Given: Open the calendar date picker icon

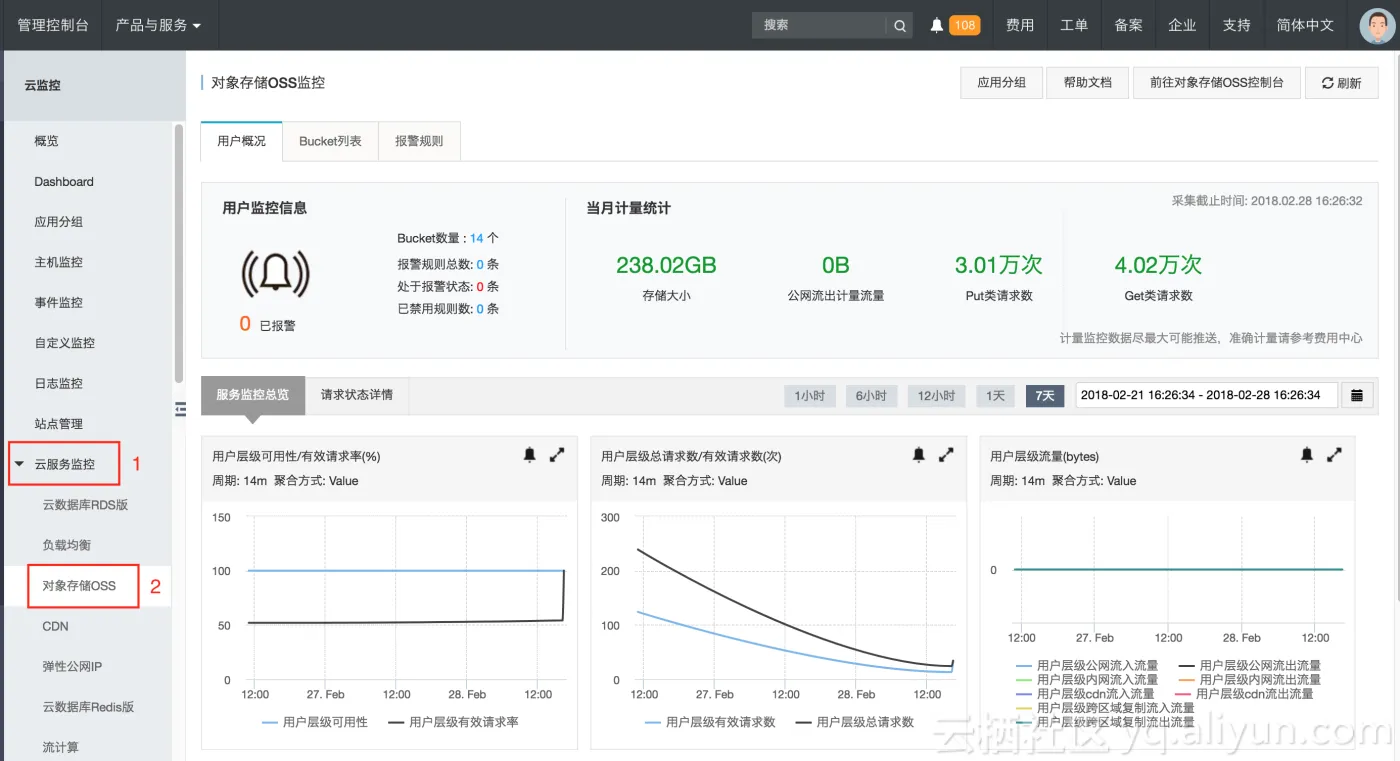Looking at the screenshot, I should (1357, 395).
